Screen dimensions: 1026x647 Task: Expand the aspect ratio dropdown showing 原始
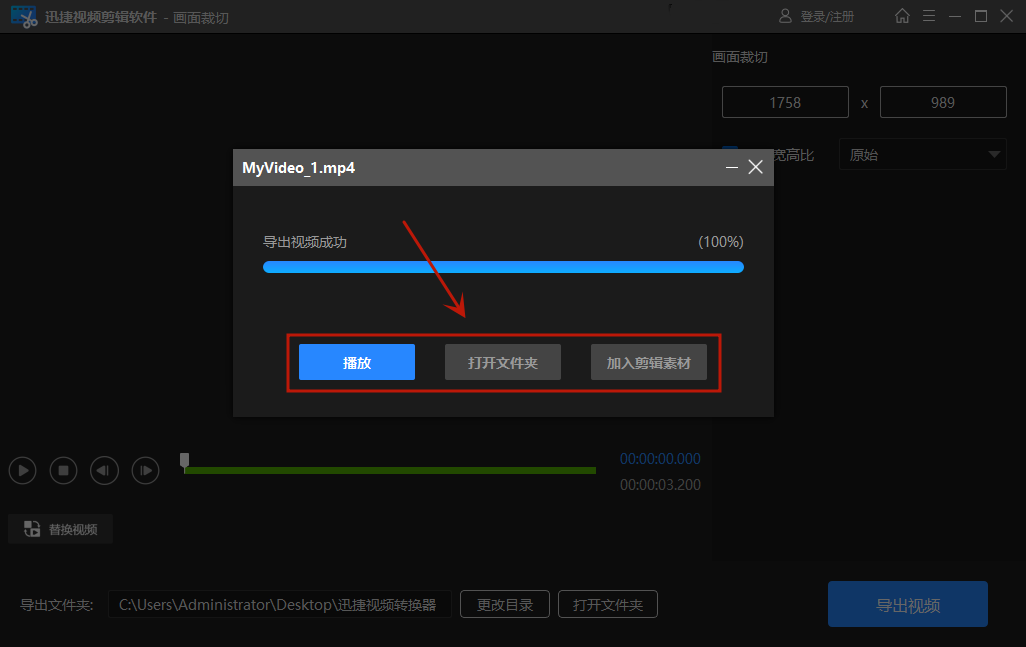pyautogui.click(x=922, y=155)
